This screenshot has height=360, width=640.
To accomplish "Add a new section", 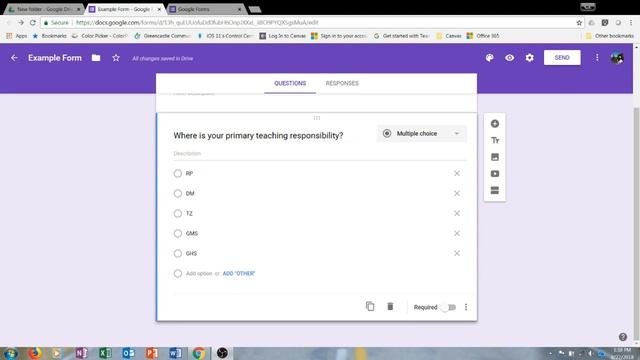I will [495, 191].
